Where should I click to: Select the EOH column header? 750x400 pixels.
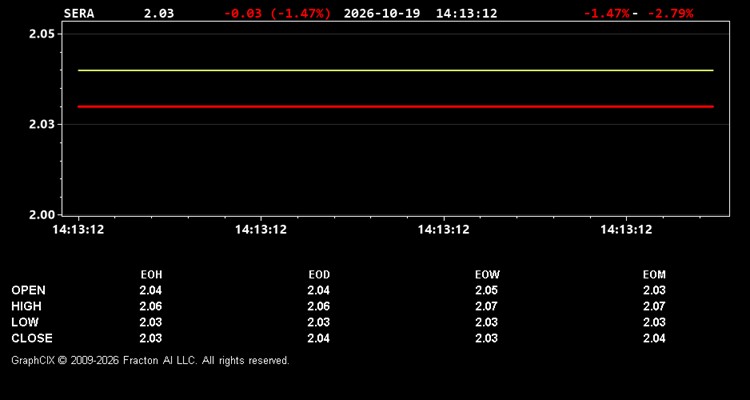pyautogui.click(x=151, y=275)
